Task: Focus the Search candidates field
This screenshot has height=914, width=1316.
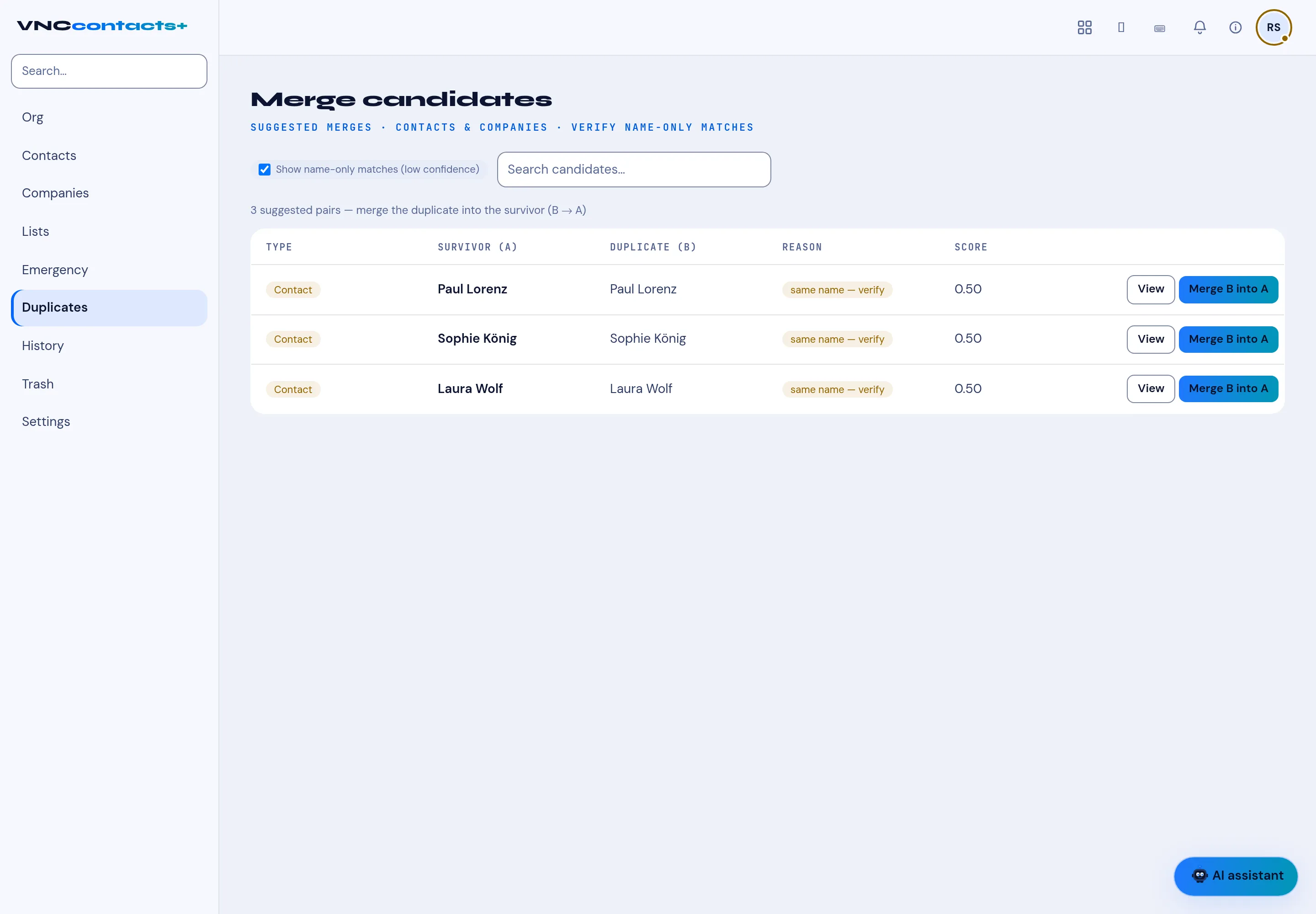Action: coord(633,170)
